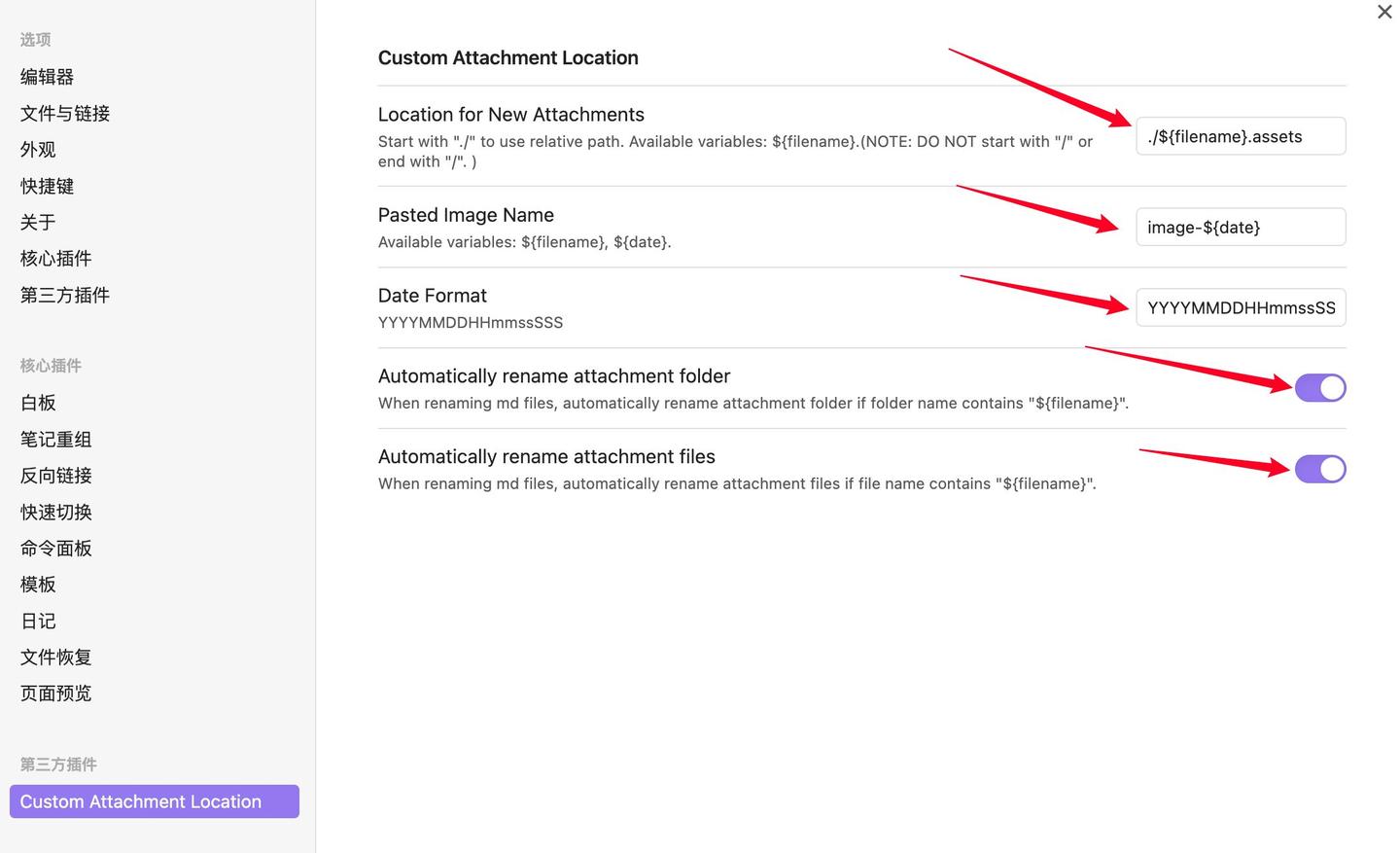Toggle Automatically rename attachment folder switch
The height and width of the screenshot is (853, 1400).
tap(1319, 388)
